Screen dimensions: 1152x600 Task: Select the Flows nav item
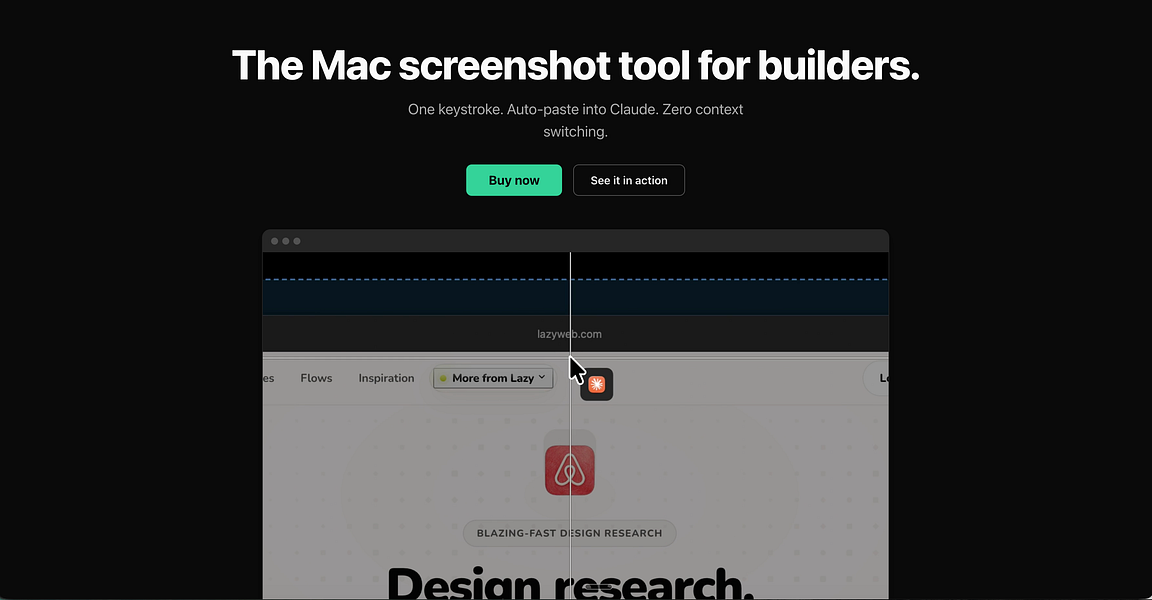point(316,378)
